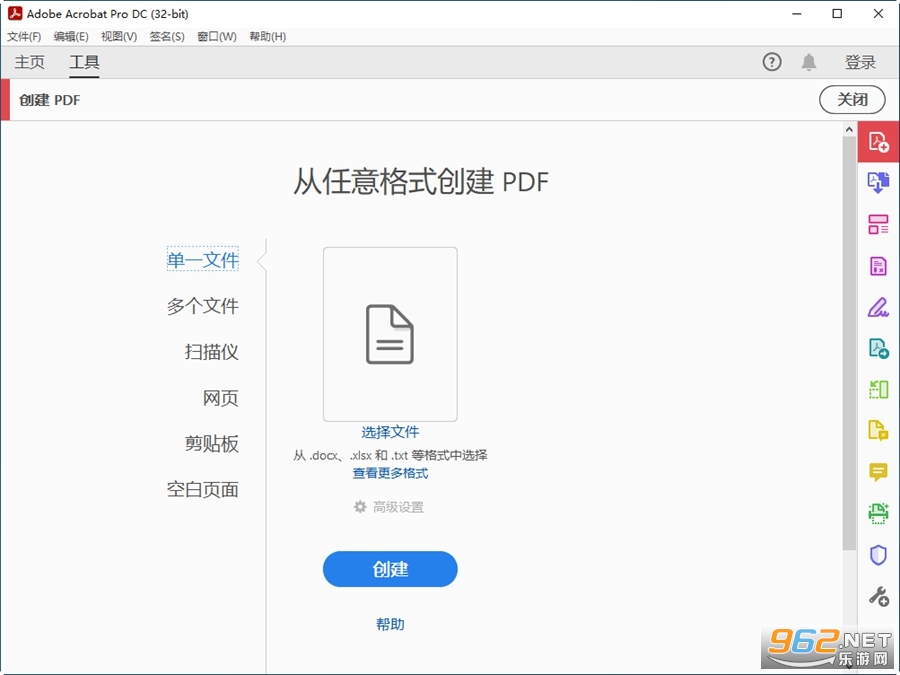The height and width of the screenshot is (675, 900).
Task: Open the 帮助(H) menu
Action: pyautogui.click(x=267, y=37)
